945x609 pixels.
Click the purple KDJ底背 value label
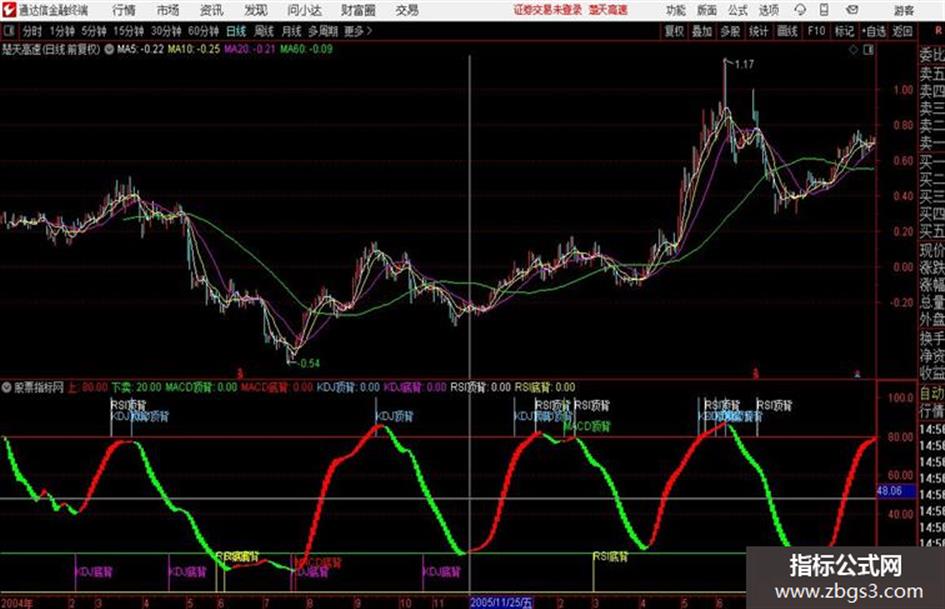pos(415,387)
